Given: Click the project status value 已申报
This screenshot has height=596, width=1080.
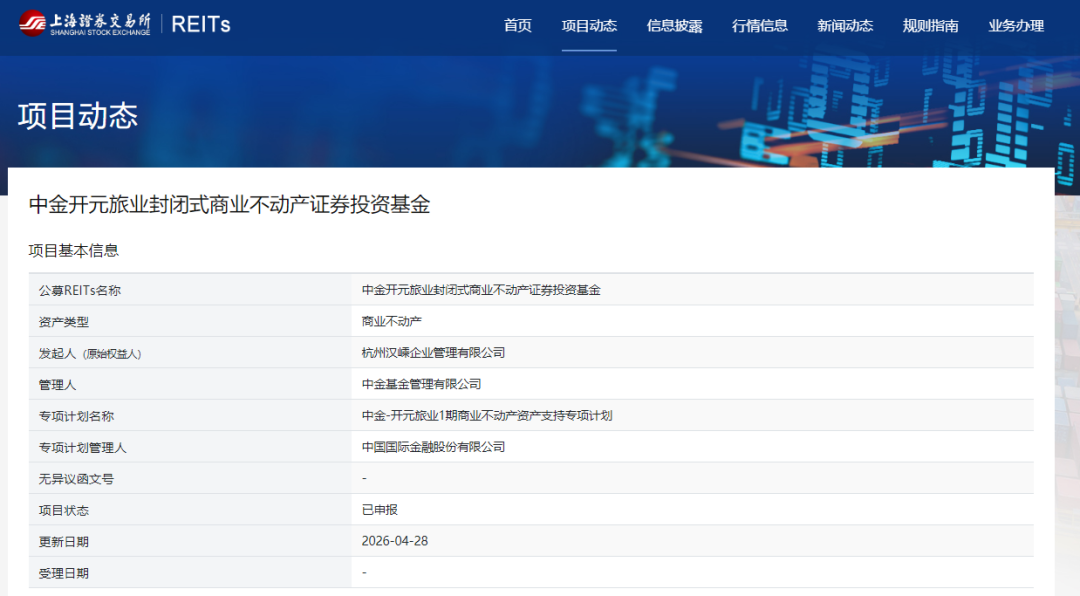Looking at the screenshot, I should [x=380, y=510].
